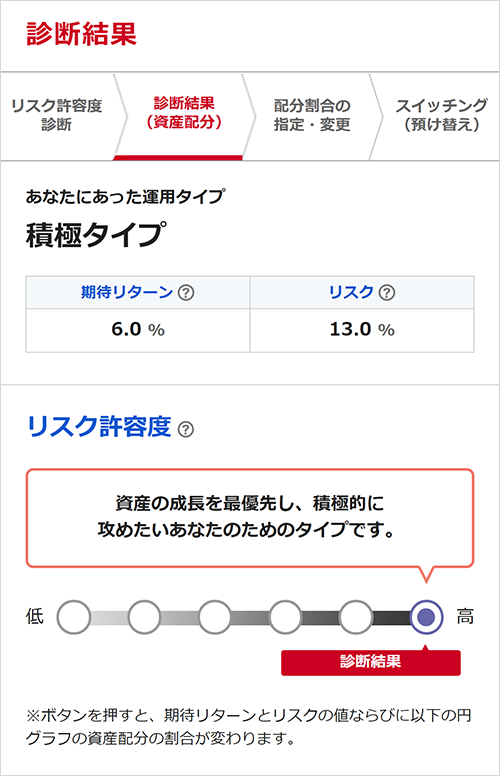Go to リスク許容度診断 step tab
This screenshot has width=500, height=776.
[57, 116]
